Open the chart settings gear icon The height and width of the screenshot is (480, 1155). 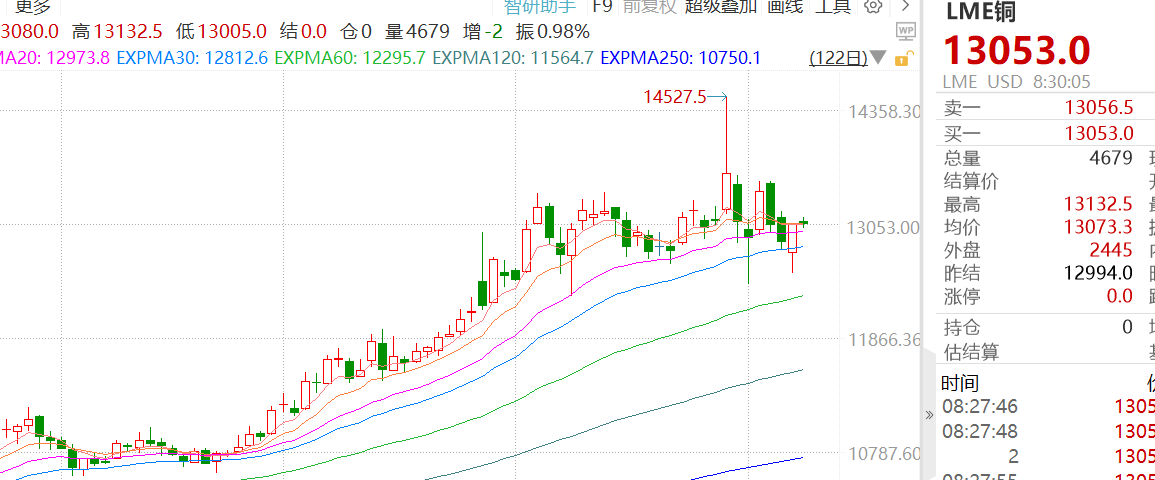[x=874, y=6]
